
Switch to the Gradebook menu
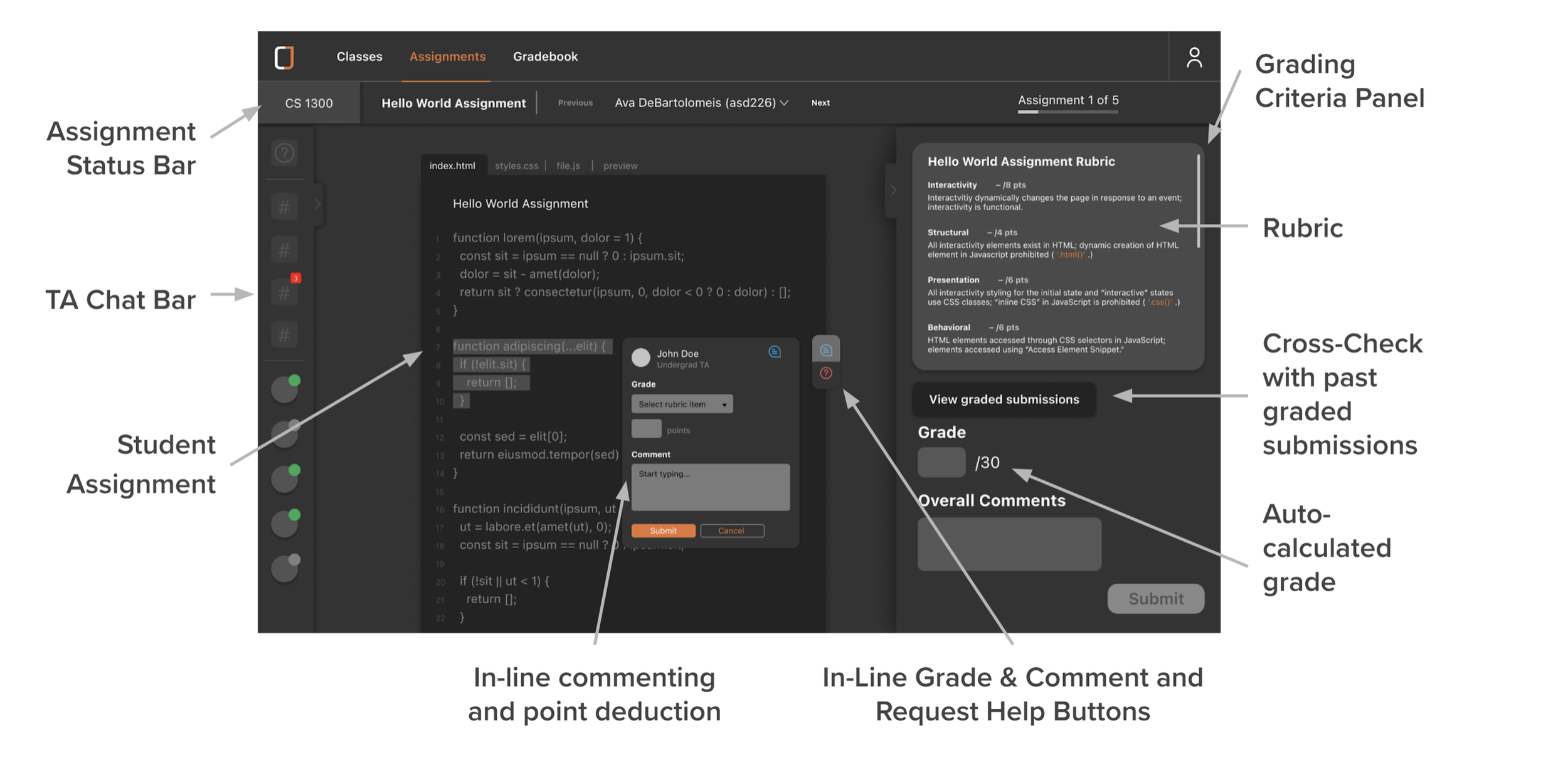[545, 56]
